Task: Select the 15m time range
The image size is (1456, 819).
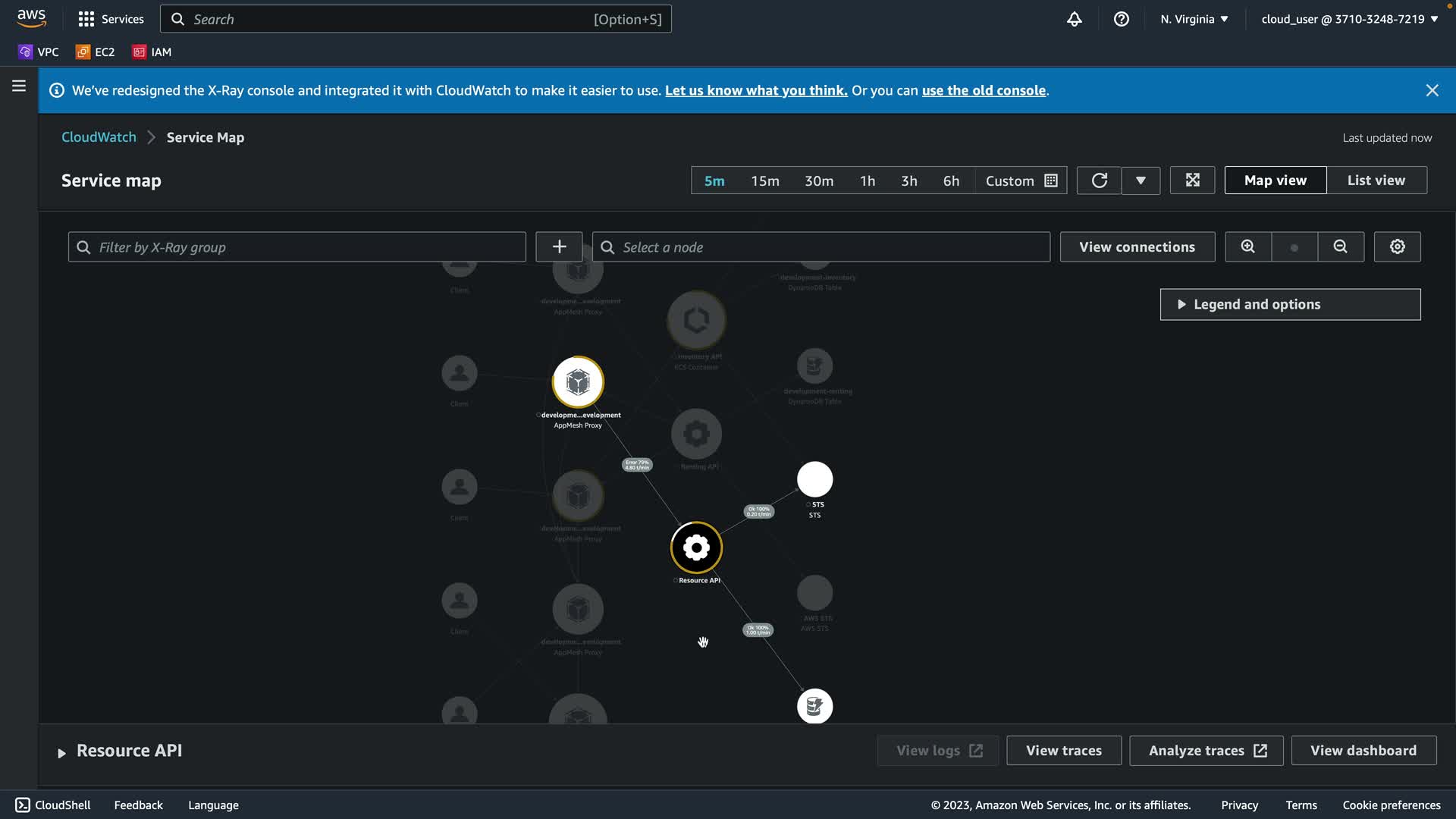Action: [764, 181]
